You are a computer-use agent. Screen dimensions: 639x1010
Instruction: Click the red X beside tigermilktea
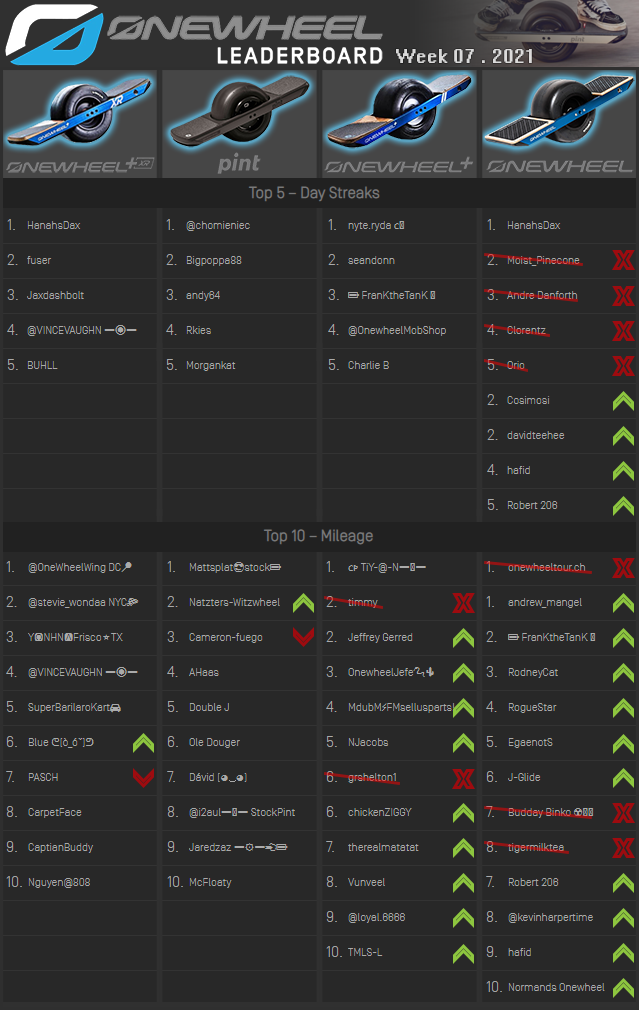(622, 848)
